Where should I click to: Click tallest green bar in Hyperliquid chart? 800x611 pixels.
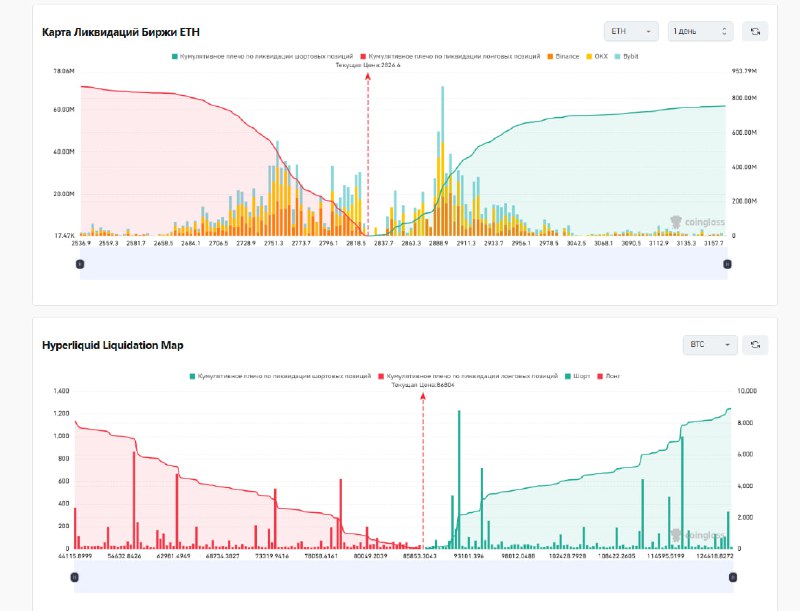459,478
